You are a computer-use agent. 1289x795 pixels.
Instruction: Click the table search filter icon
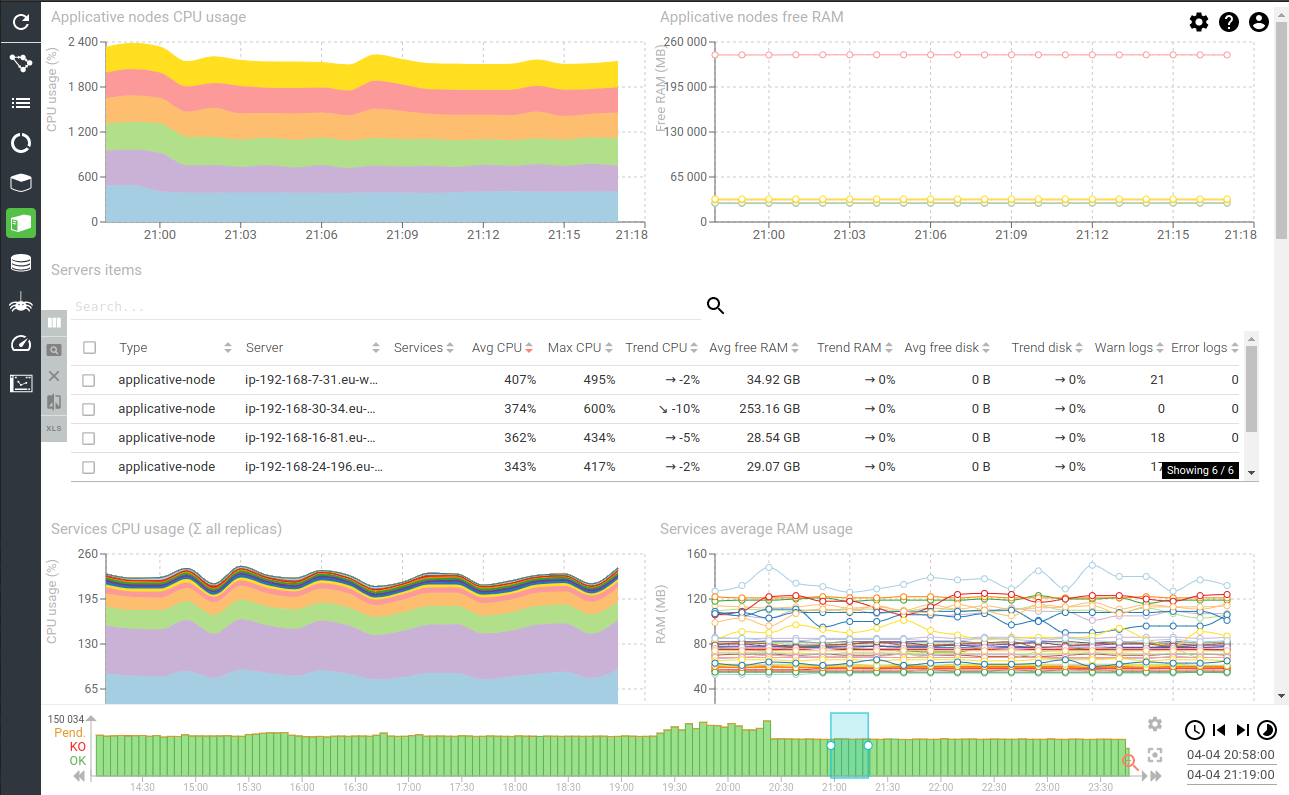[54, 350]
